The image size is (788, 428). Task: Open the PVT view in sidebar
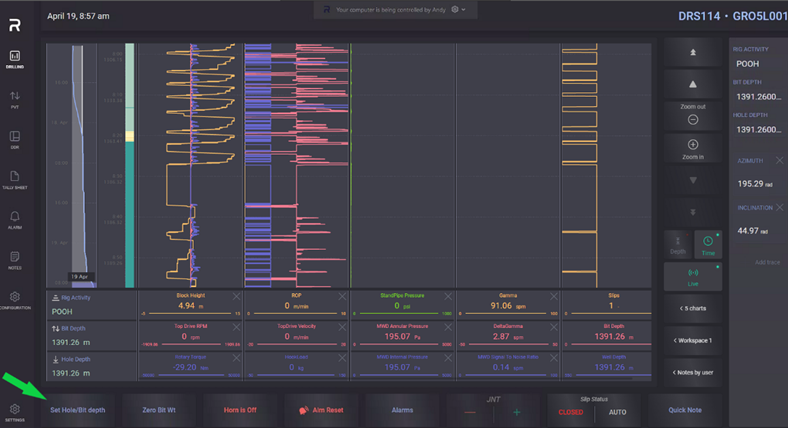pyautogui.click(x=15, y=98)
